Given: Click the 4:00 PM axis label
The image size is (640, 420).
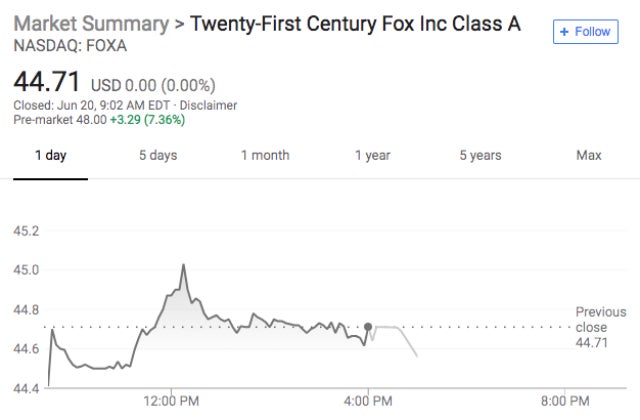Looking at the screenshot, I should [368, 402].
